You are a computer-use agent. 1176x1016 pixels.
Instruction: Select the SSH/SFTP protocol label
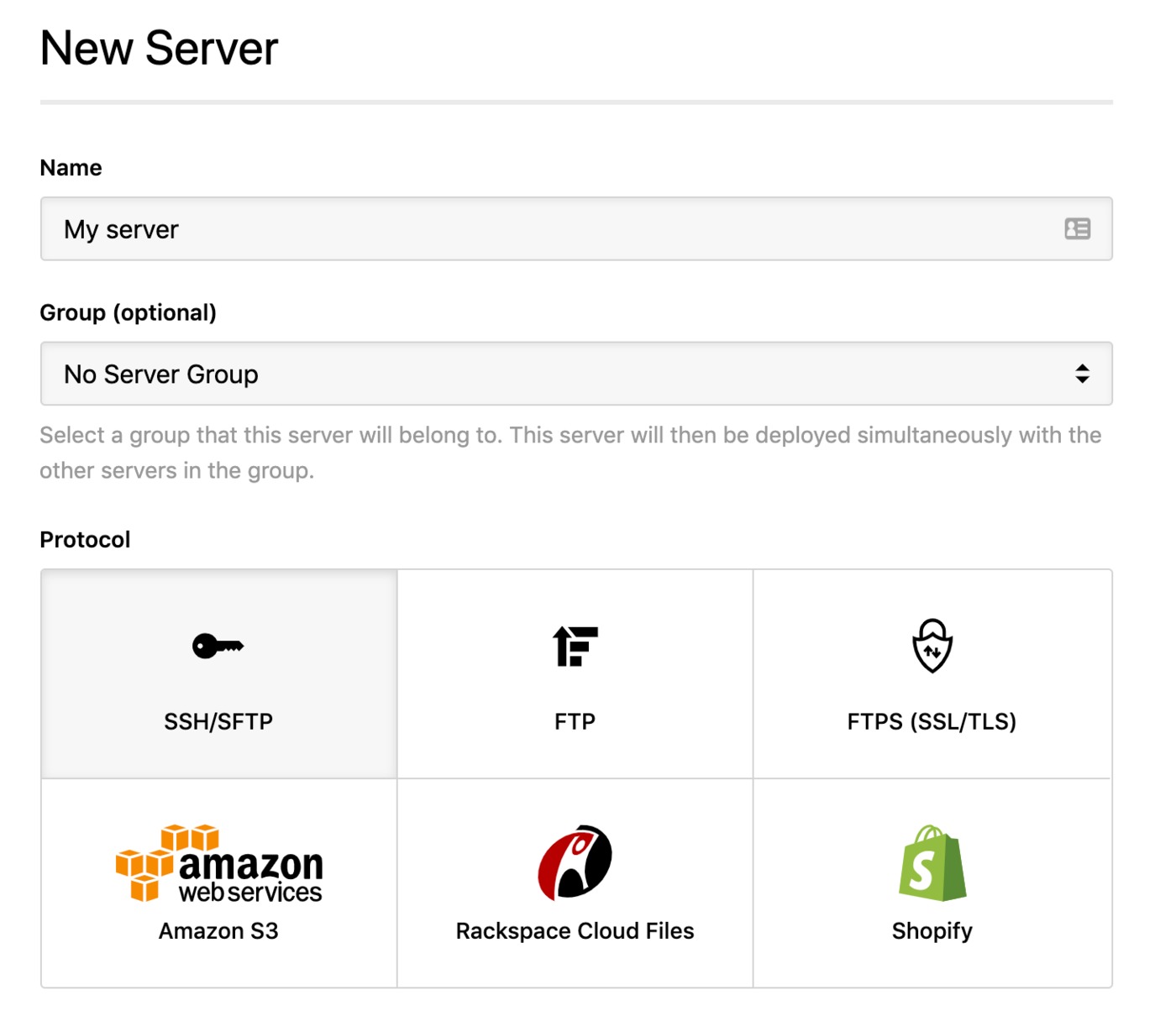tap(218, 721)
